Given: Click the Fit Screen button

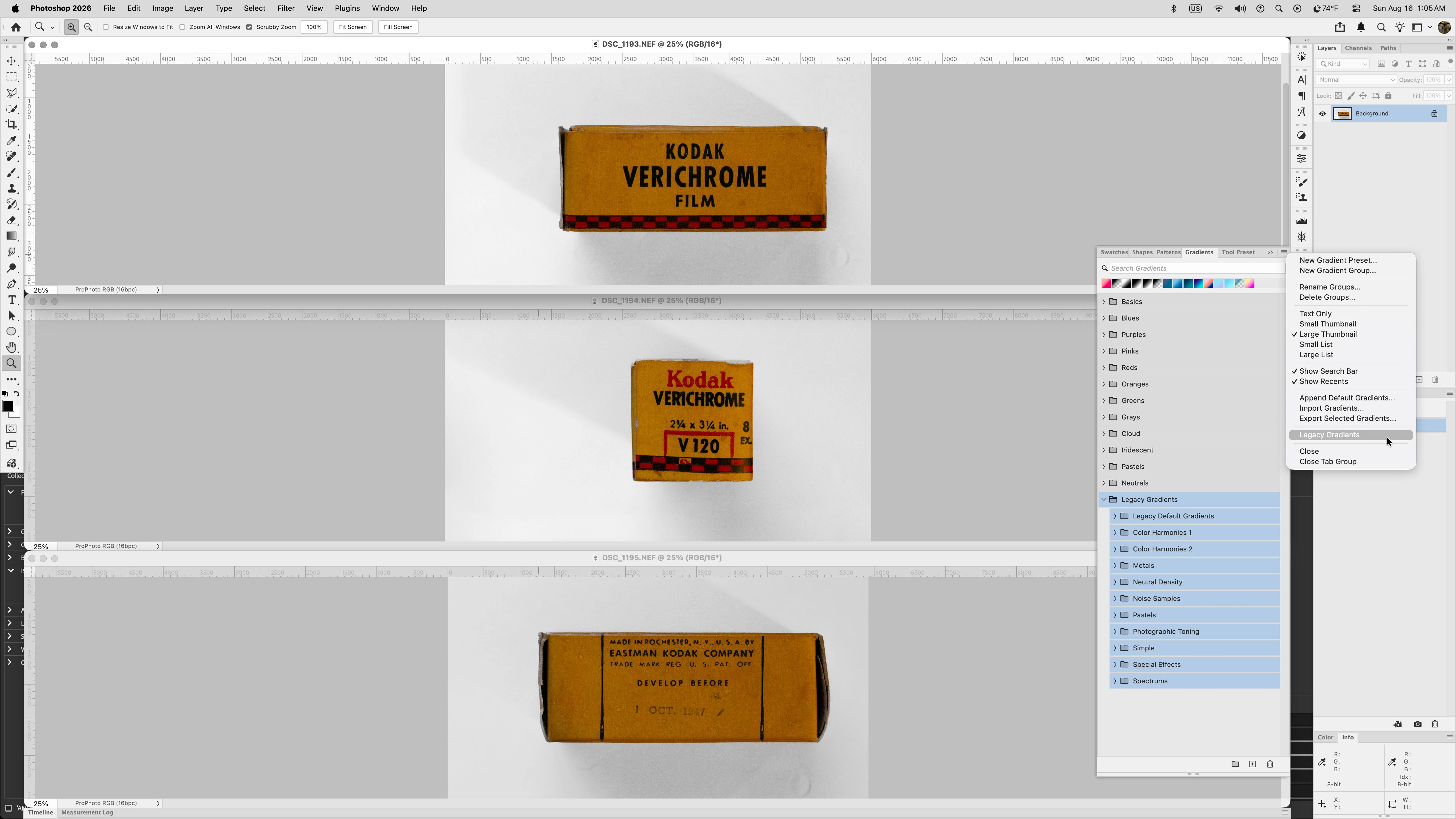Looking at the screenshot, I should tap(353, 27).
